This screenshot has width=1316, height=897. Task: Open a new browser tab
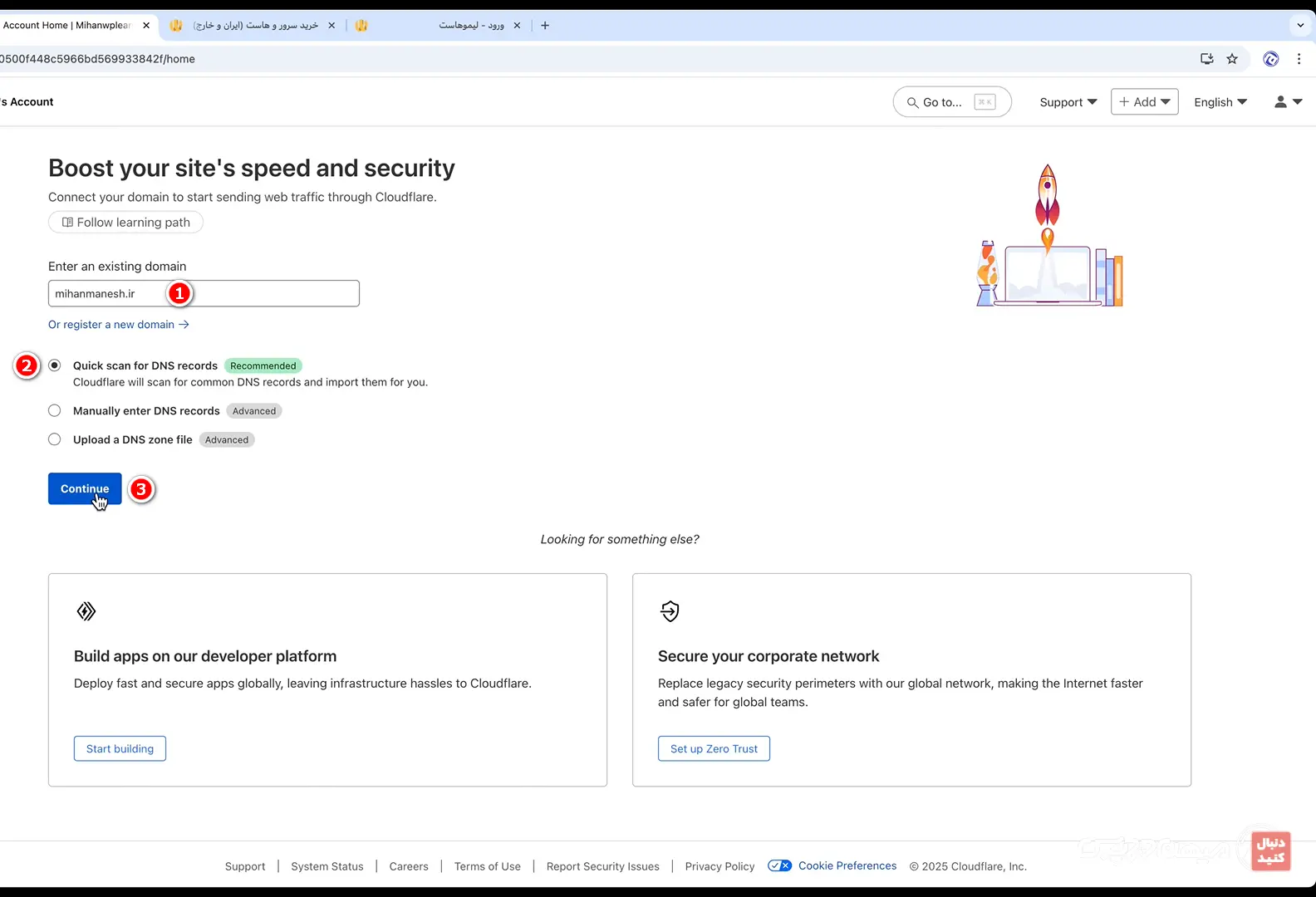coord(545,26)
